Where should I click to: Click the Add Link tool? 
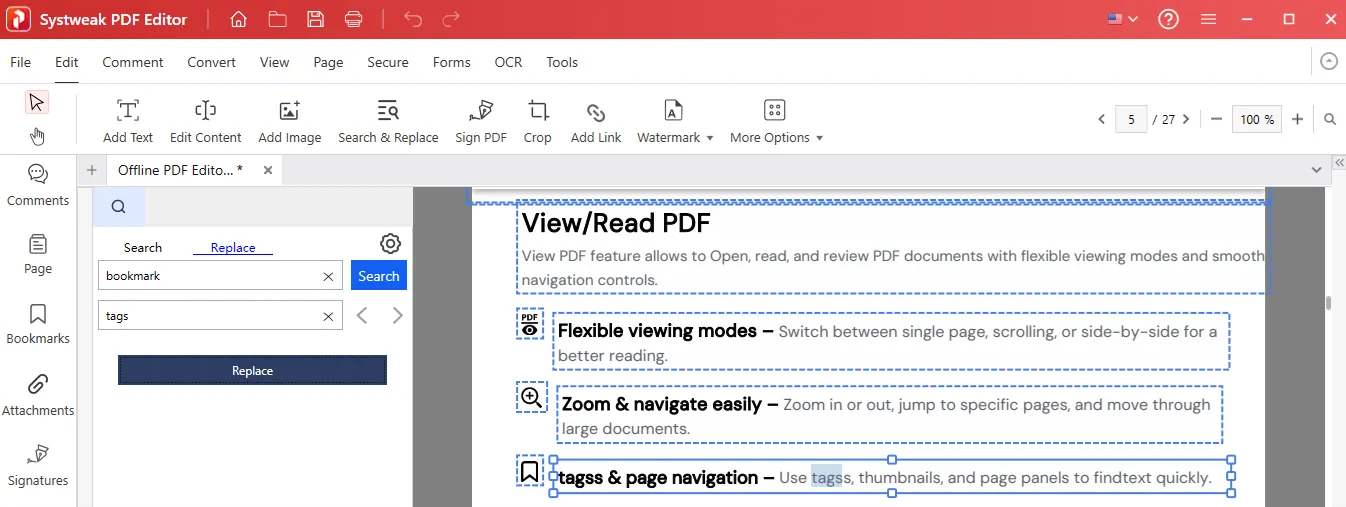tap(596, 122)
